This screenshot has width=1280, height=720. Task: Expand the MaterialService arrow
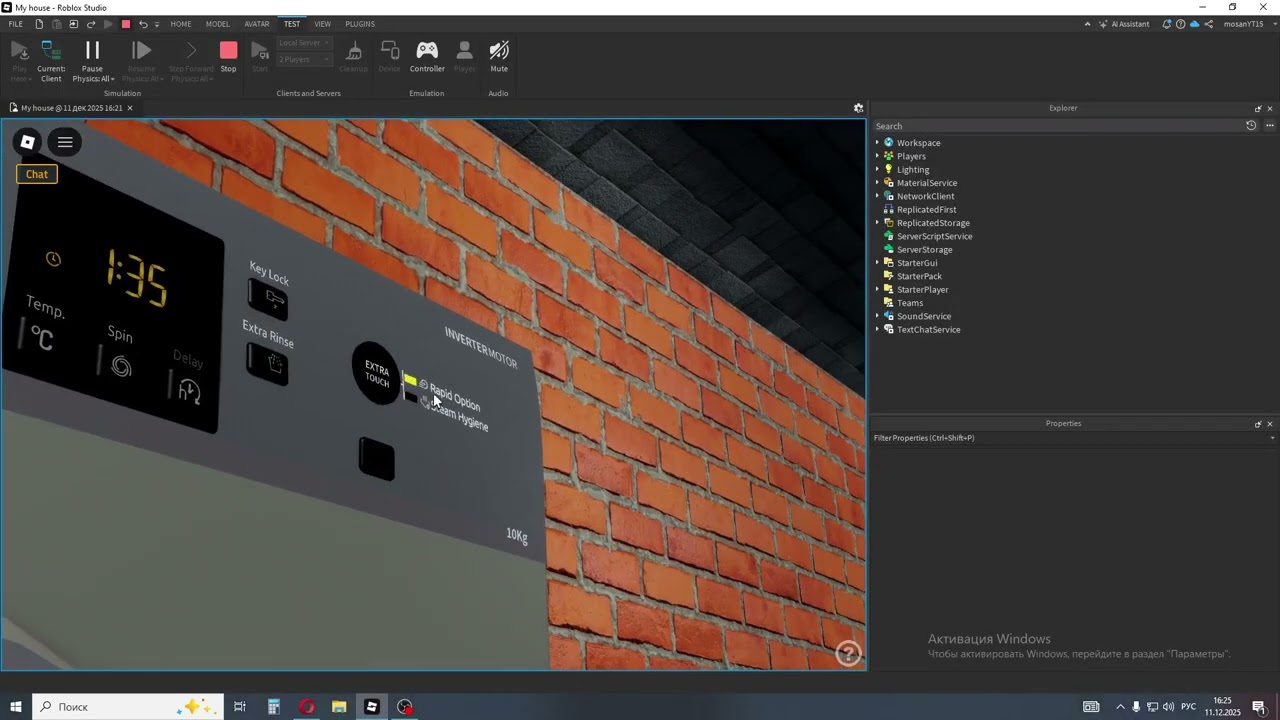(877, 183)
